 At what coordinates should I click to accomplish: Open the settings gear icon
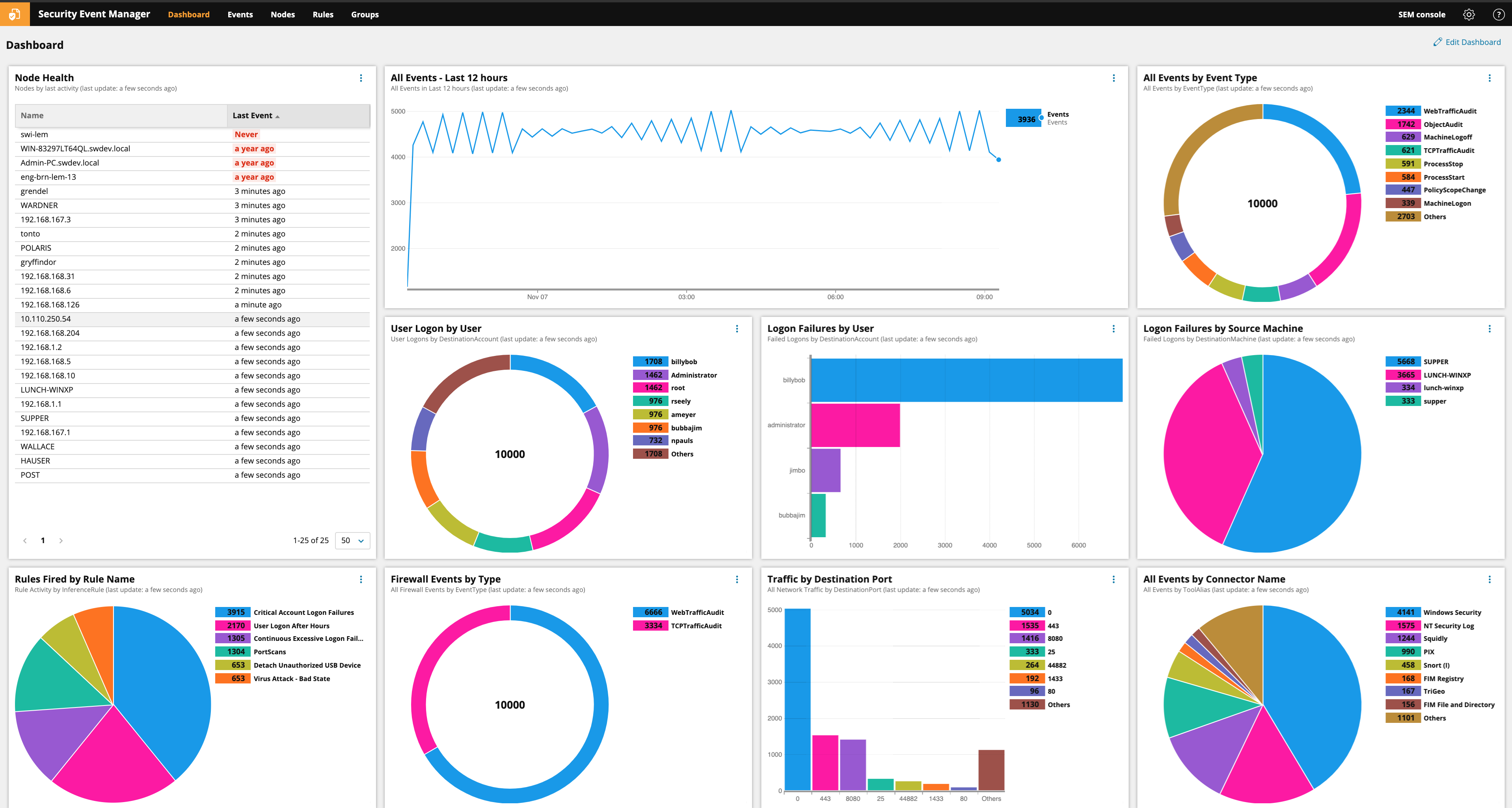(x=1469, y=14)
